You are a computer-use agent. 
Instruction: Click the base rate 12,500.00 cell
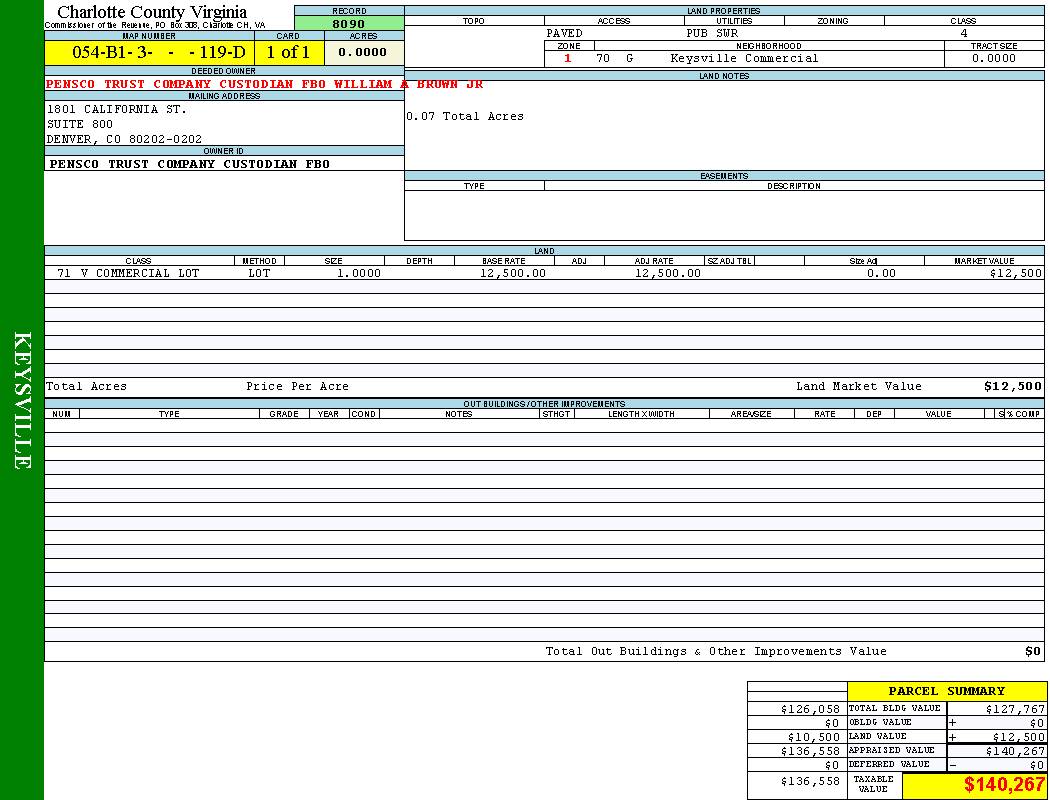point(513,273)
